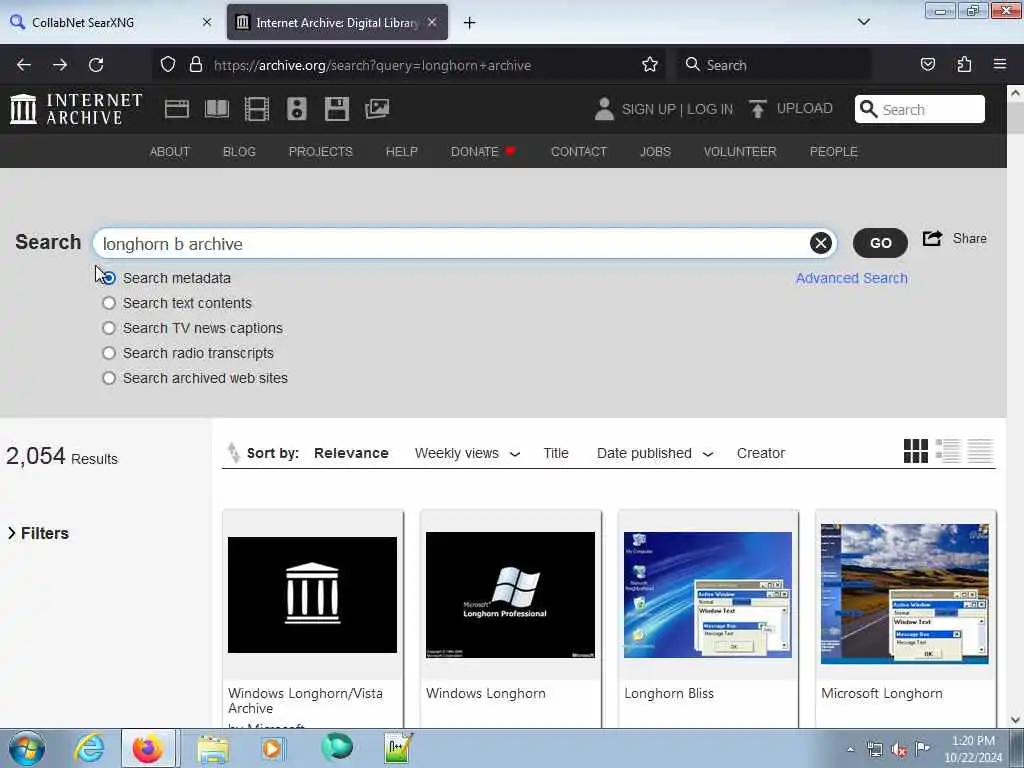Viewport: 1024px width, 768px height.
Task: Open the ABOUT menu item
Action: tap(170, 152)
